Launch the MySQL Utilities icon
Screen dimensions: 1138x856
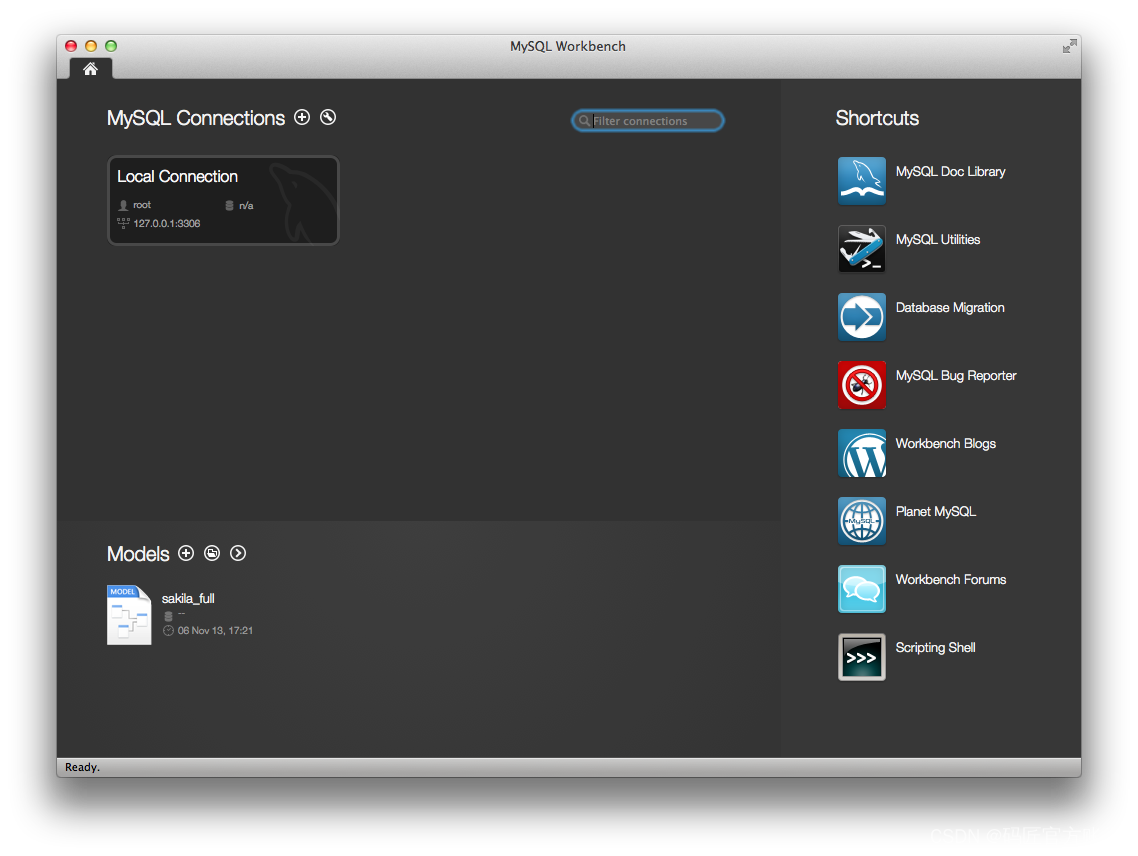coord(861,249)
